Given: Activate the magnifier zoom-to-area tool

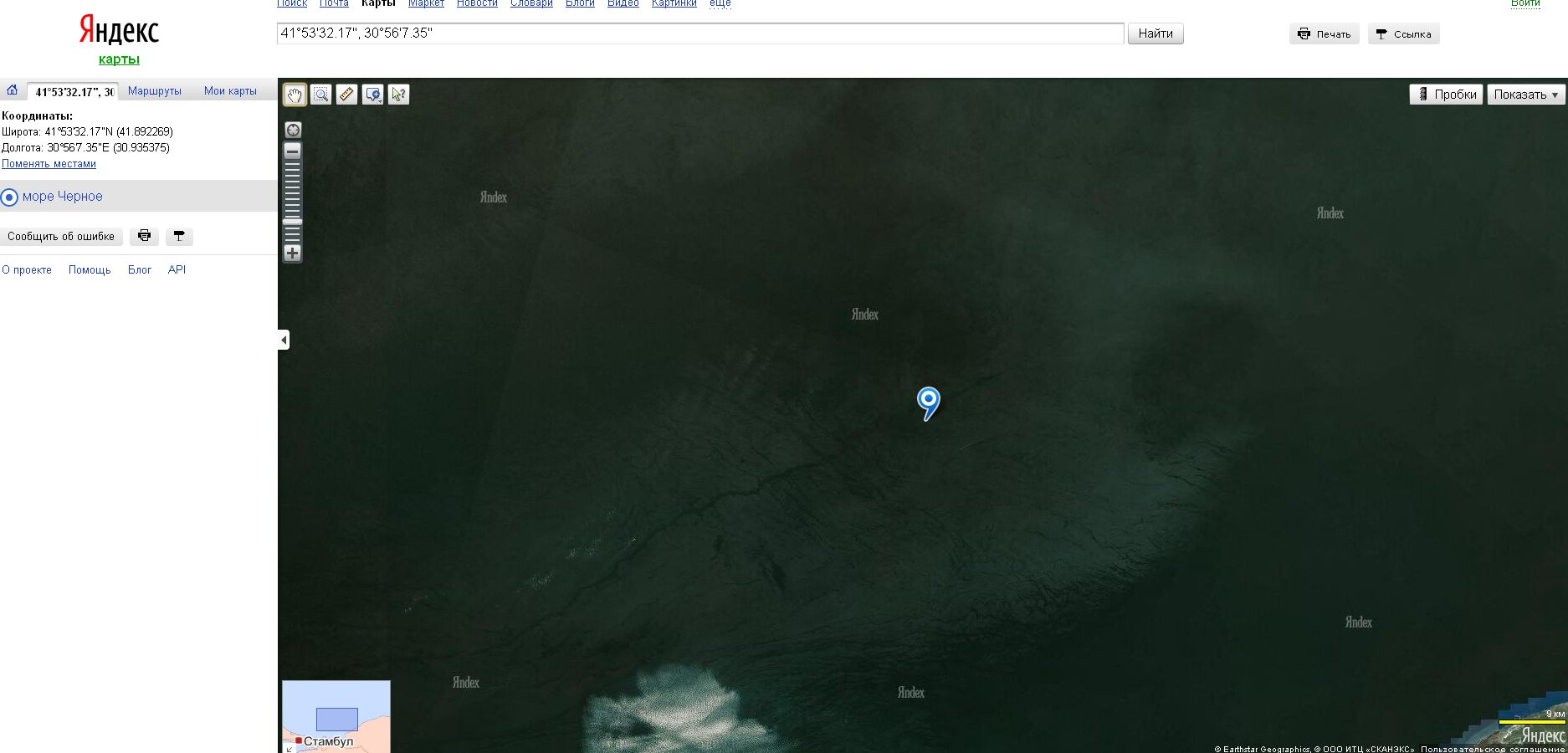Looking at the screenshot, I should 320,95.
